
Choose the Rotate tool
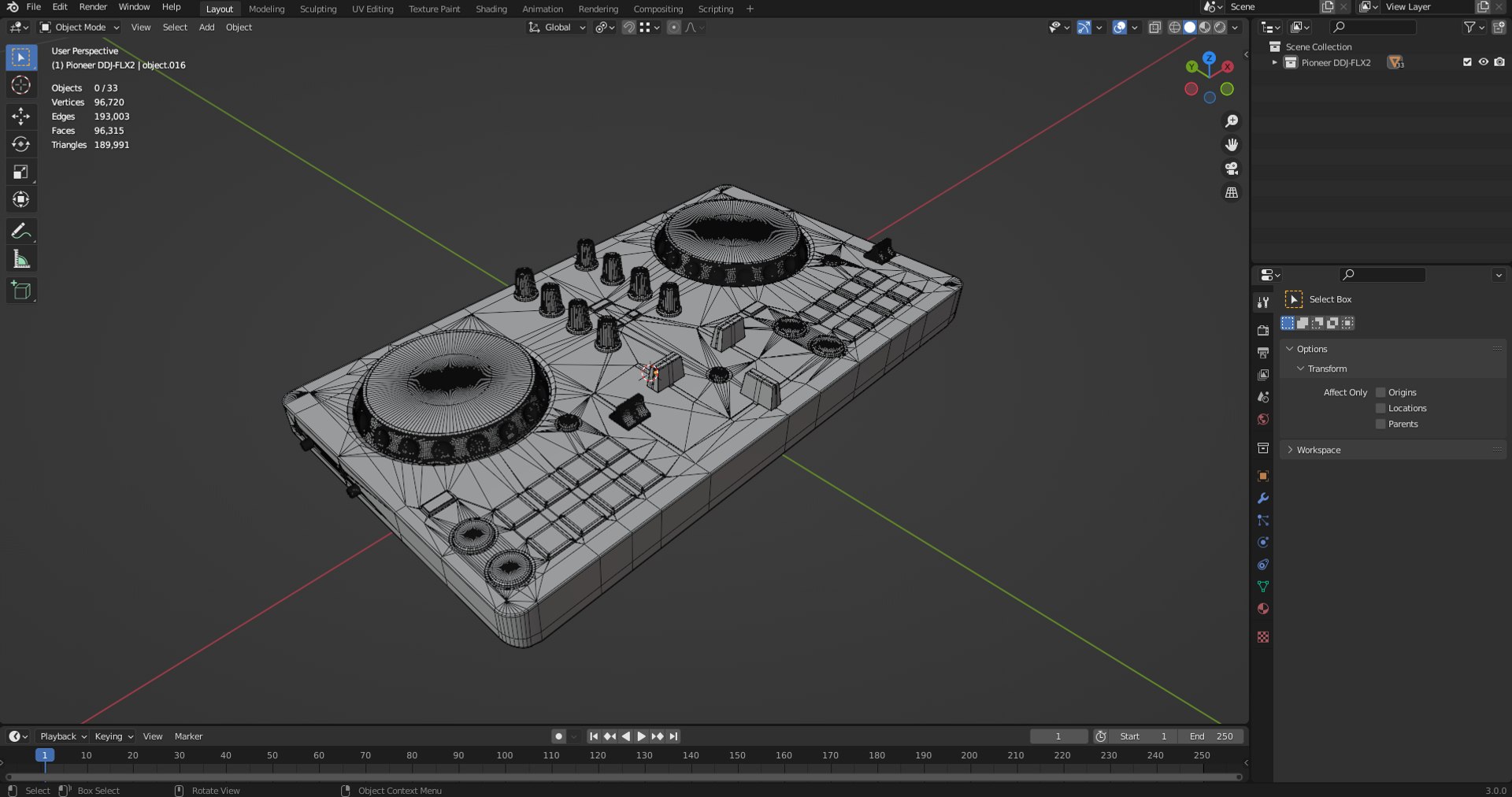pos(21,144)
